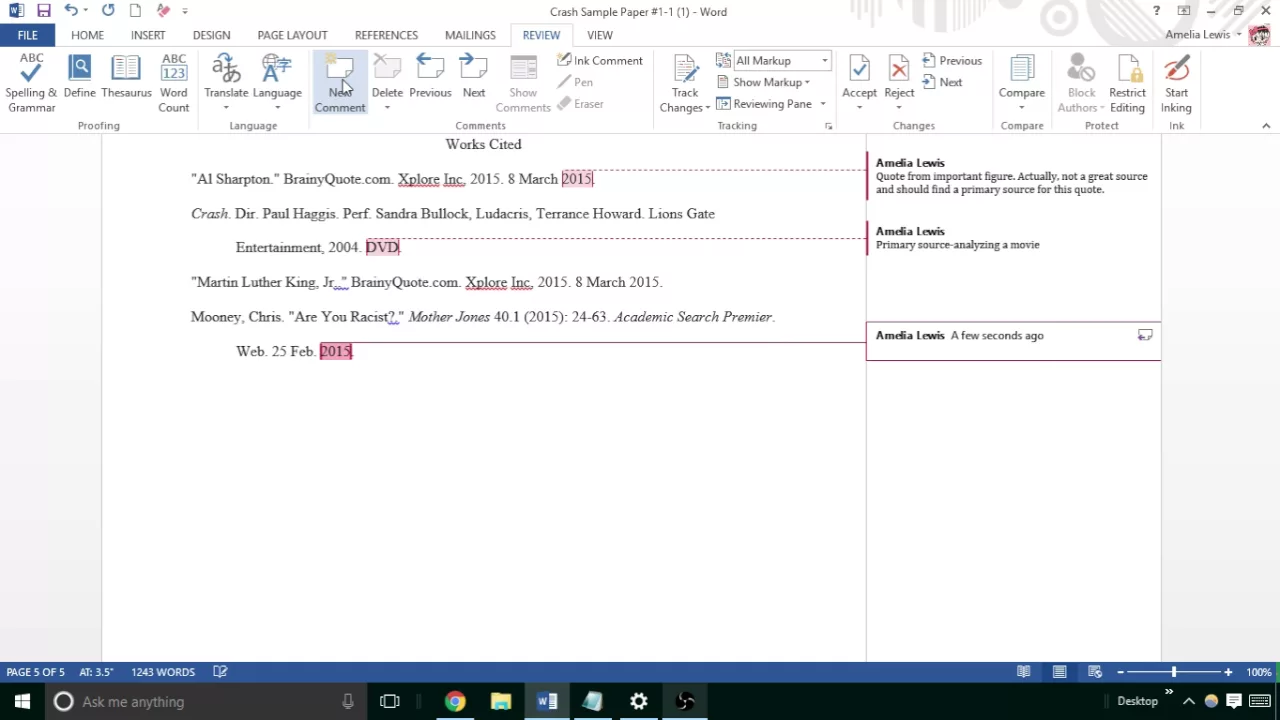Show the Word Count dialog
The image size is (1280, 720).
(x=174, y=84)
